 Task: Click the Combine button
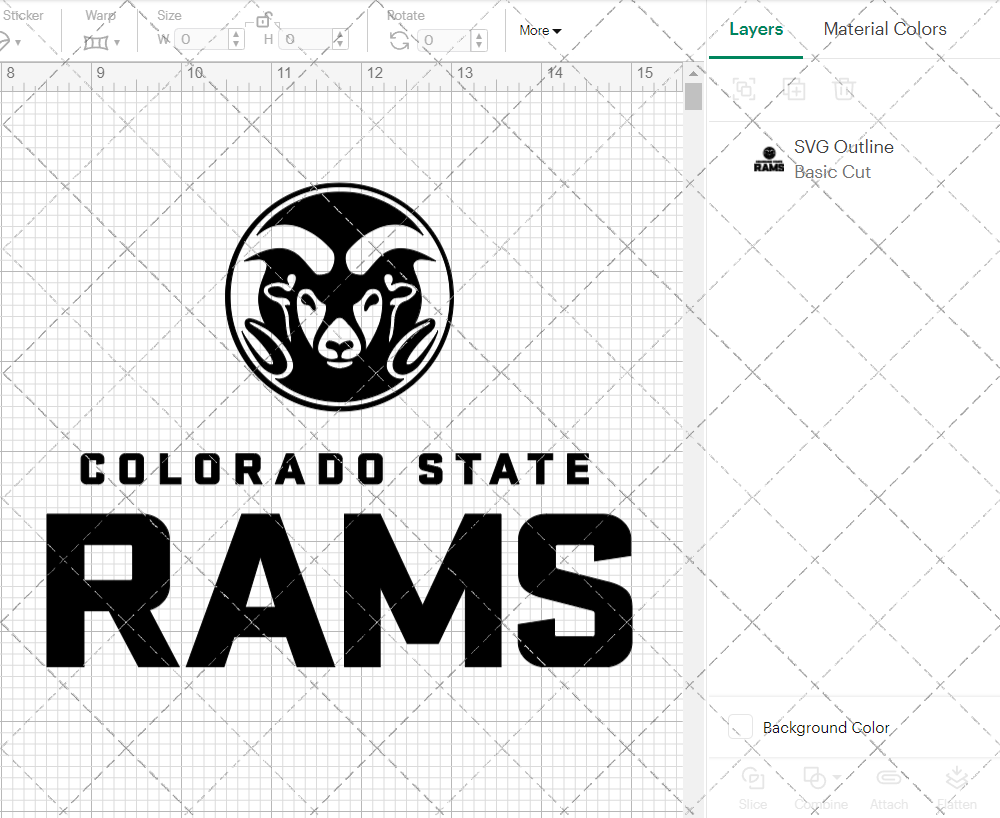pyautogui.click(x=821, y=787)
